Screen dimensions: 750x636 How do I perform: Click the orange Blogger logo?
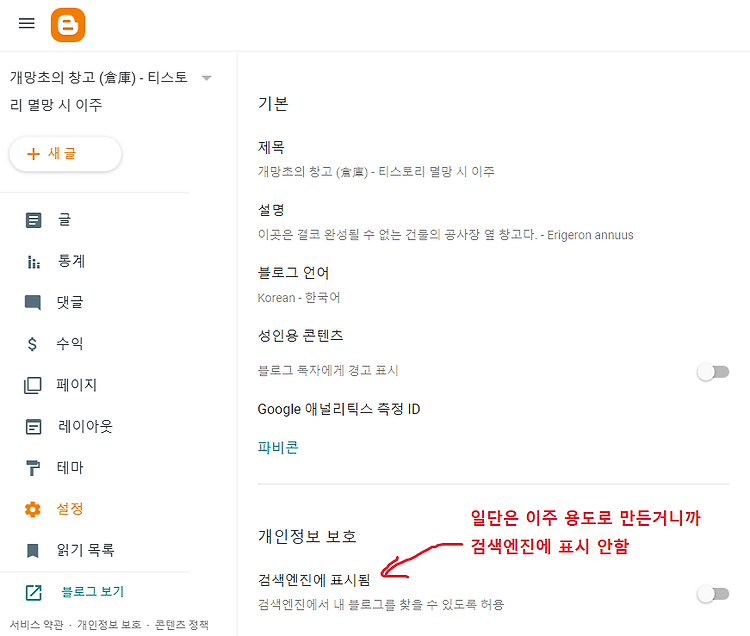(68, 25)
